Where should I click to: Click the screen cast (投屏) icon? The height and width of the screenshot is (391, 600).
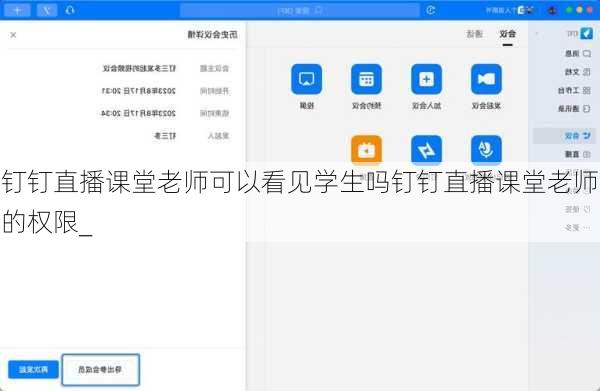(x=306, y=79)
